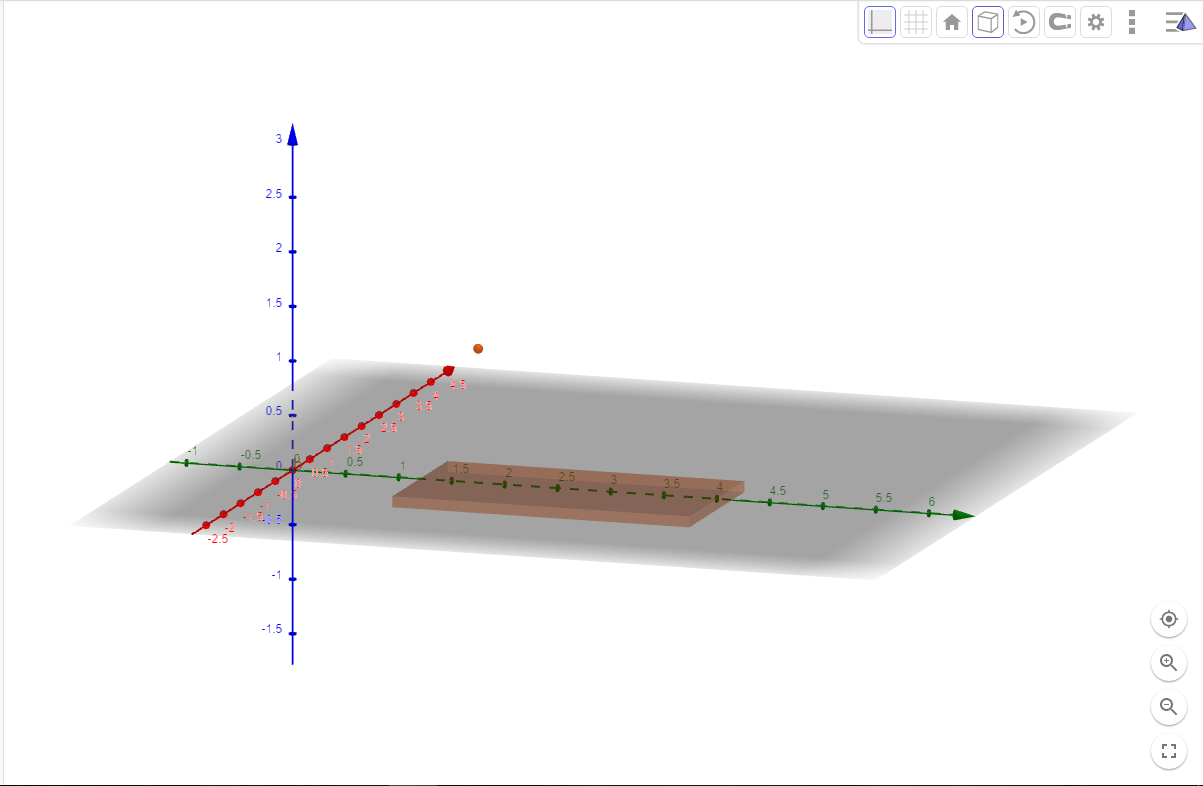1203x786 pixels.
Task: Click the label 3 at top of blue axis
Action: click(279, 139)
